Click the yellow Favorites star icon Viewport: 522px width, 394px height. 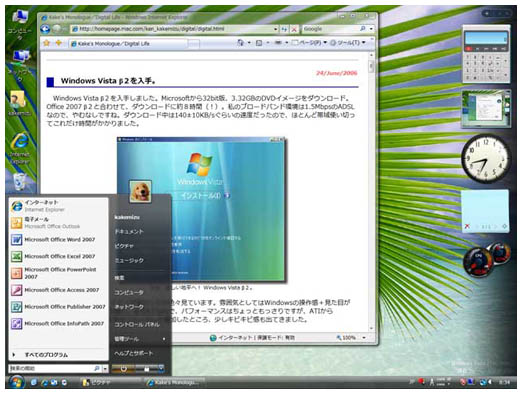[x=46, y=43]
